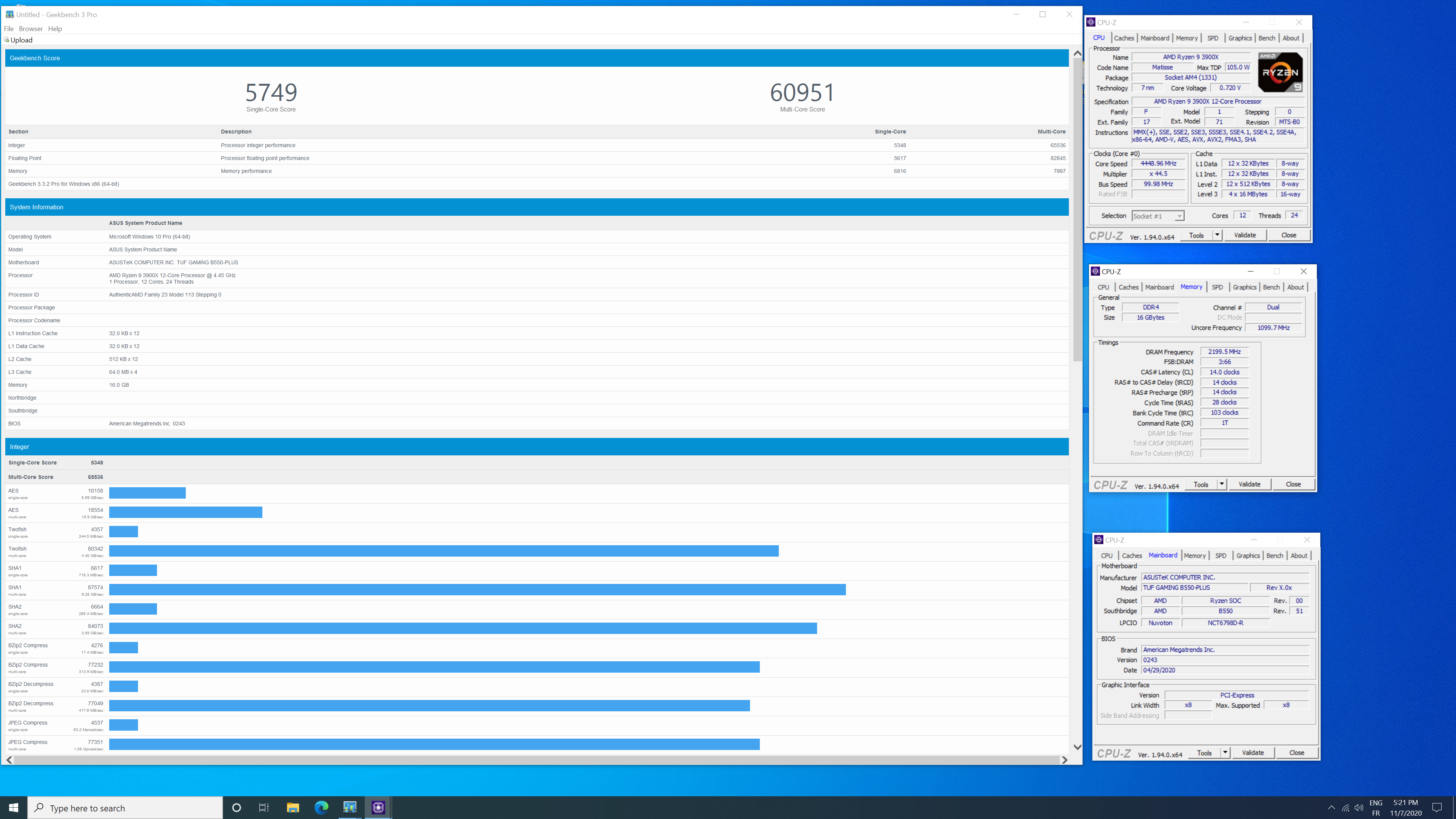
Task: Click Close button in the Memory CPU-Z window
Action: point(1293,485)
